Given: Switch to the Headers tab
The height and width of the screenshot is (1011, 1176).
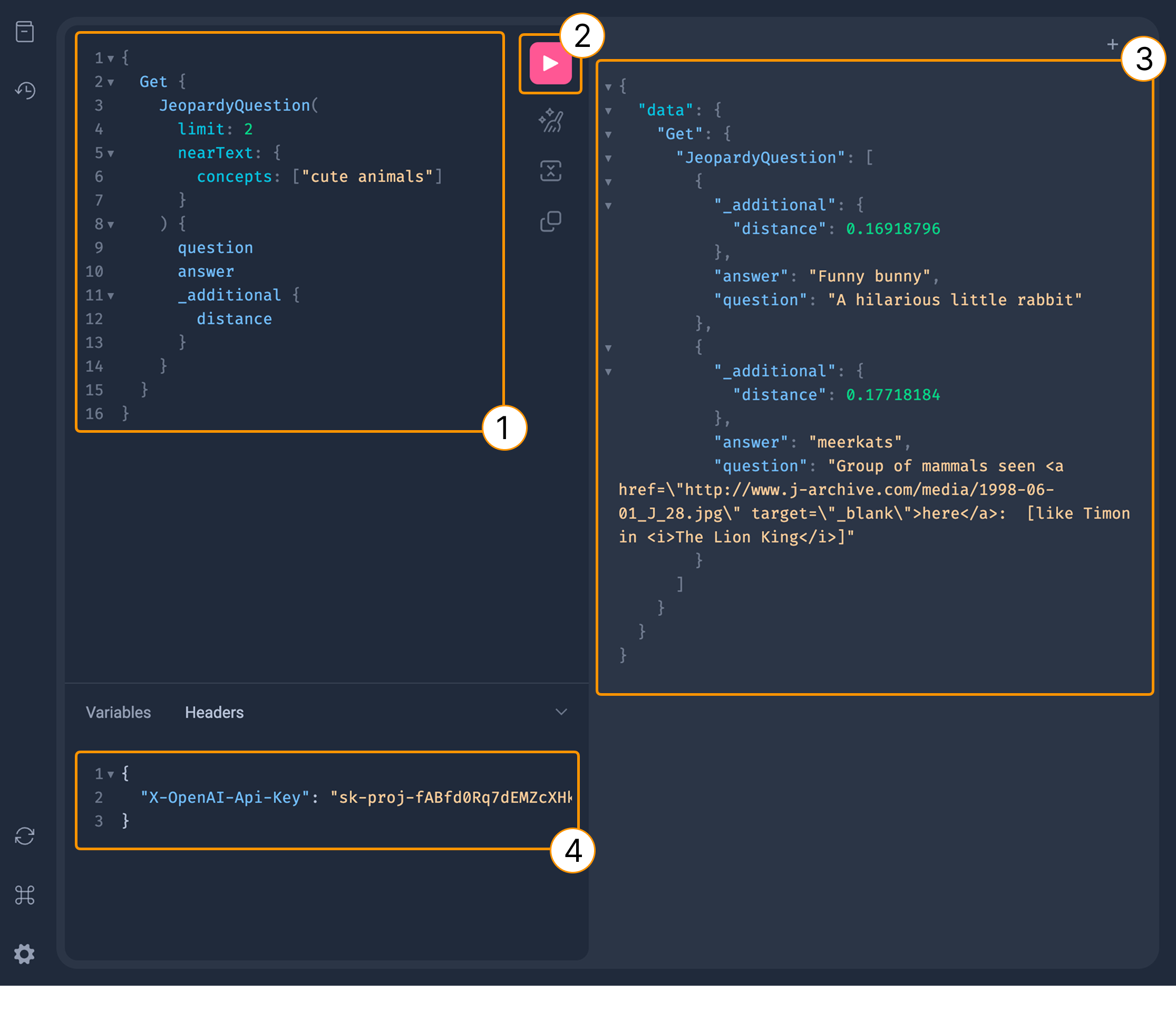Looking at the screenshot, I should (214, 713).
